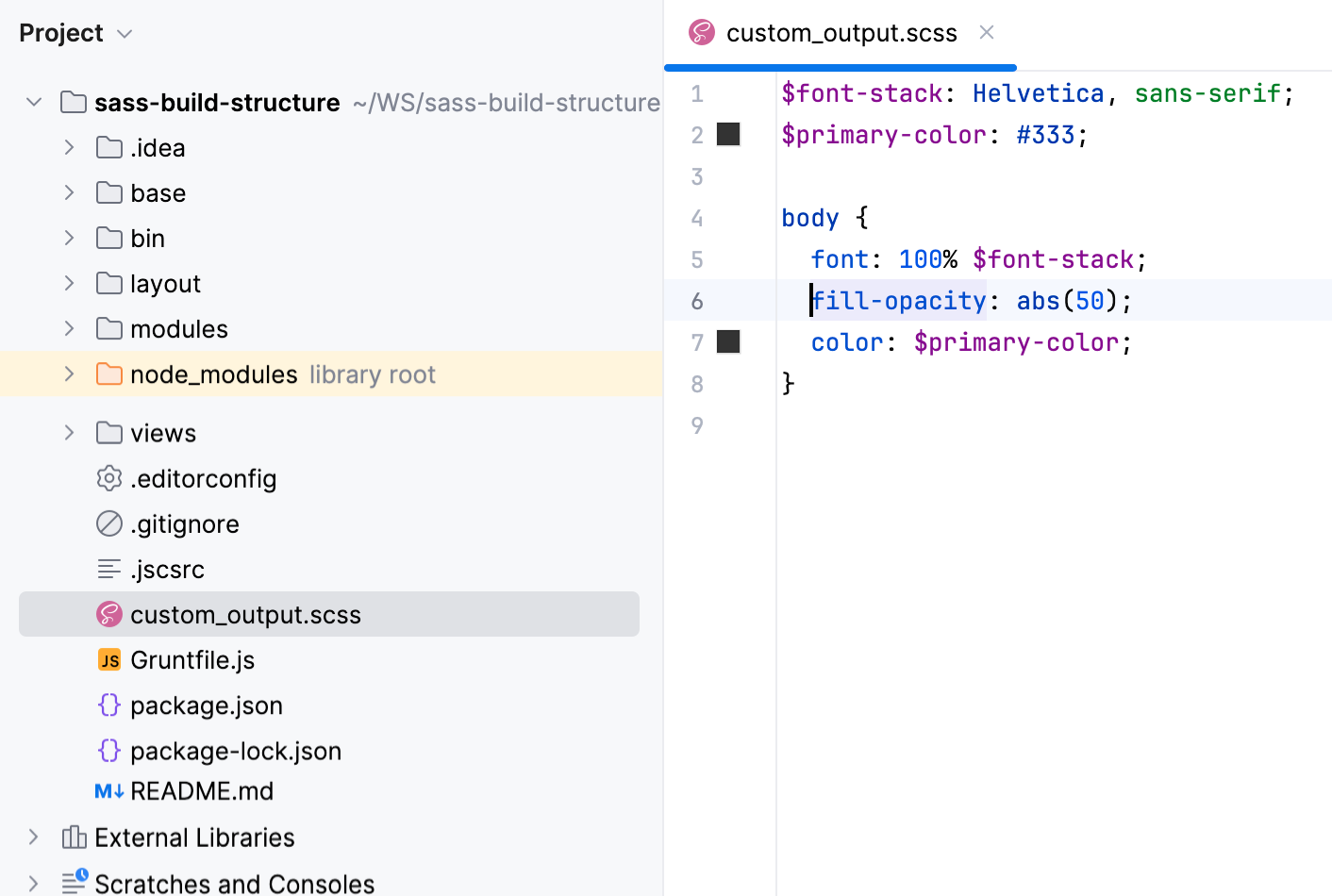Expand the .idea folder
The image size is (1332, 896).
coord(68,147)
